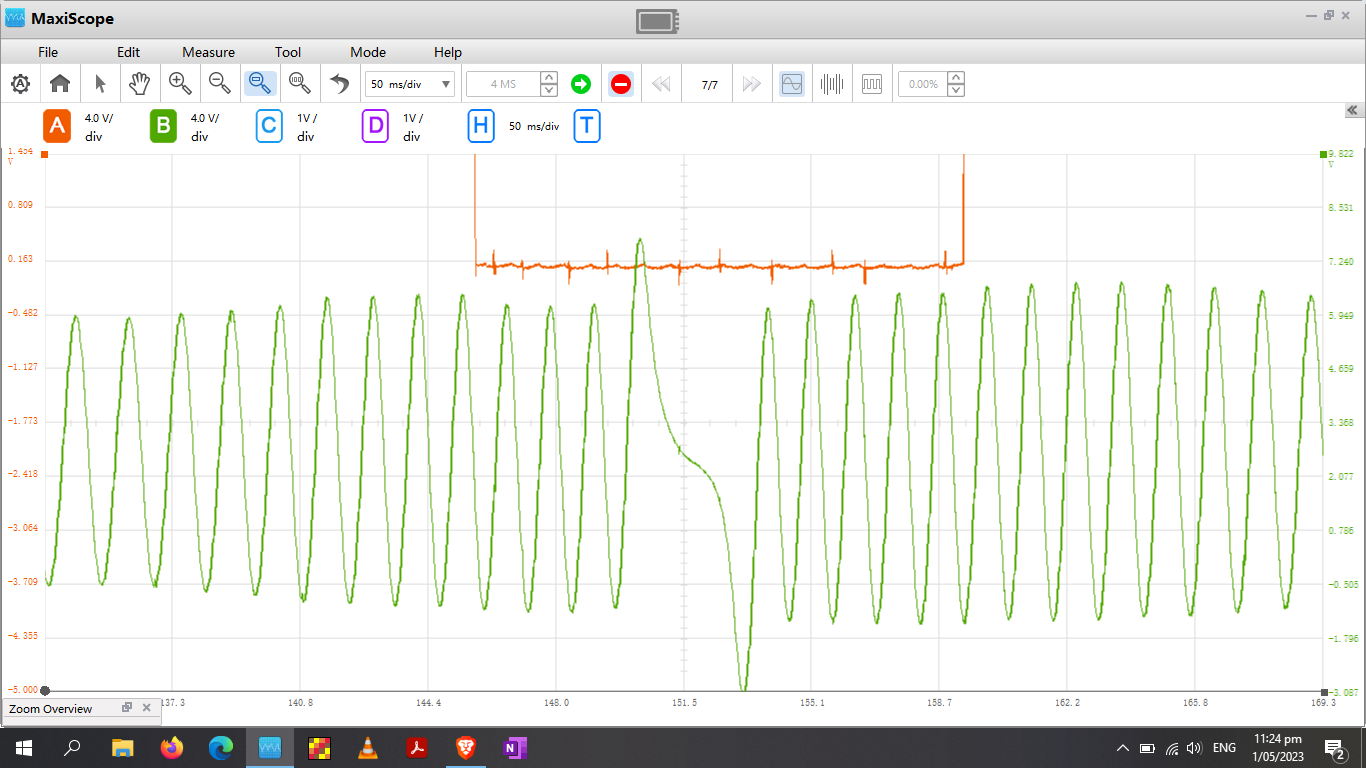Screen dimensions: 1366x768
Task: Open the Windows Start menu
Action: tap(24, 747)
